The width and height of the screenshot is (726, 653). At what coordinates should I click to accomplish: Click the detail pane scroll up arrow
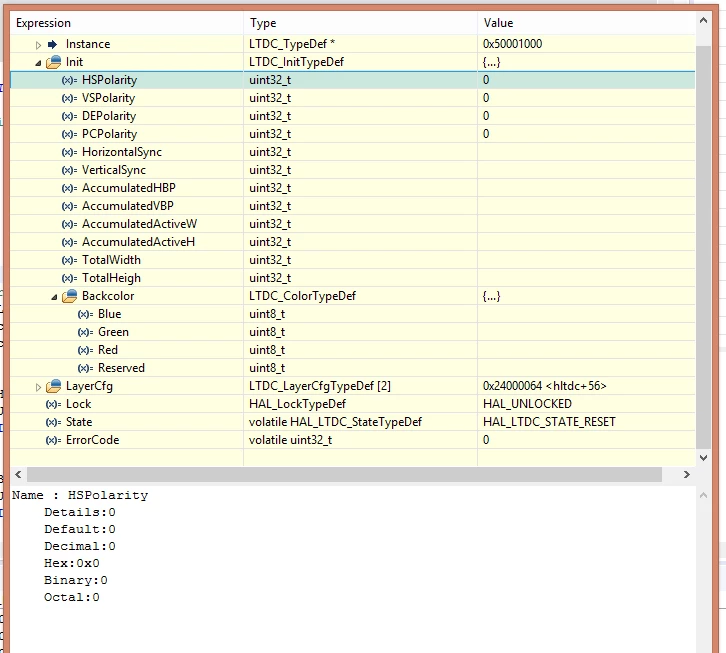tap(703, 496)
